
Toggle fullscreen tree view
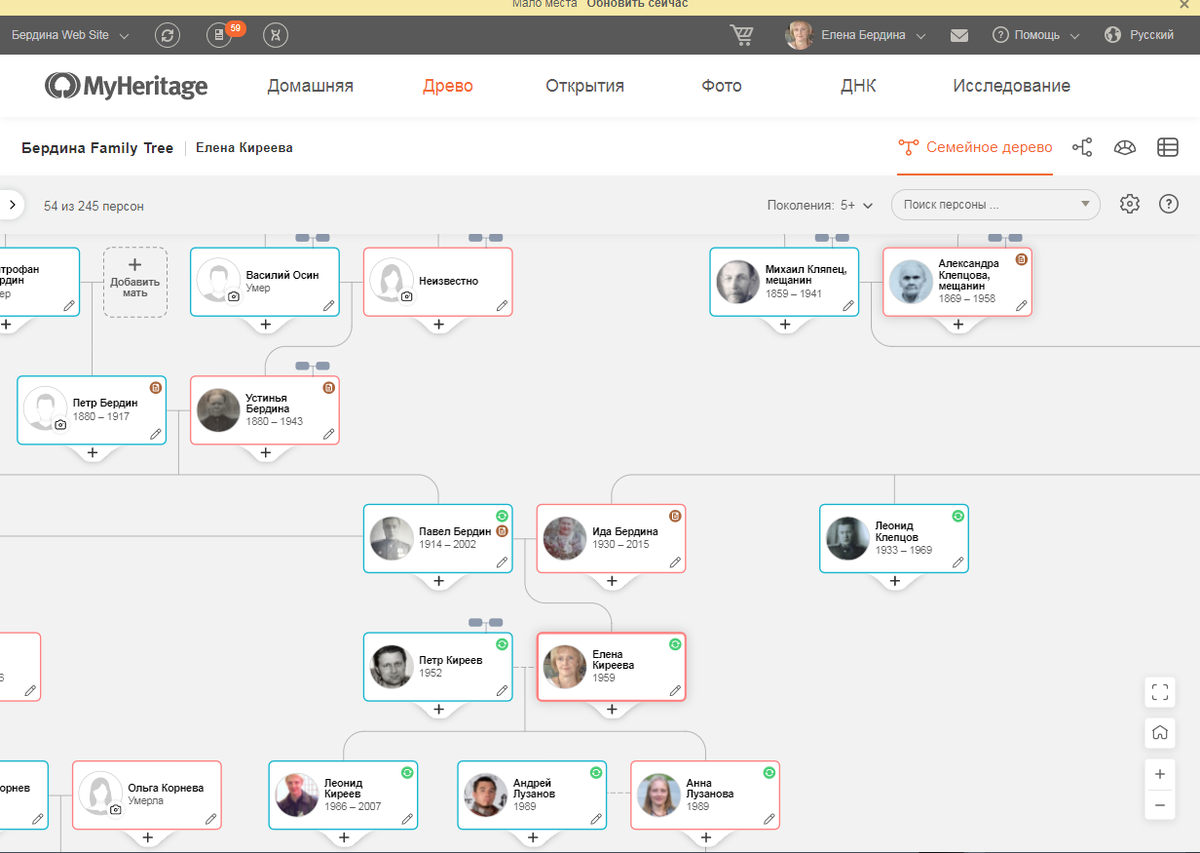click(1160, 691)
